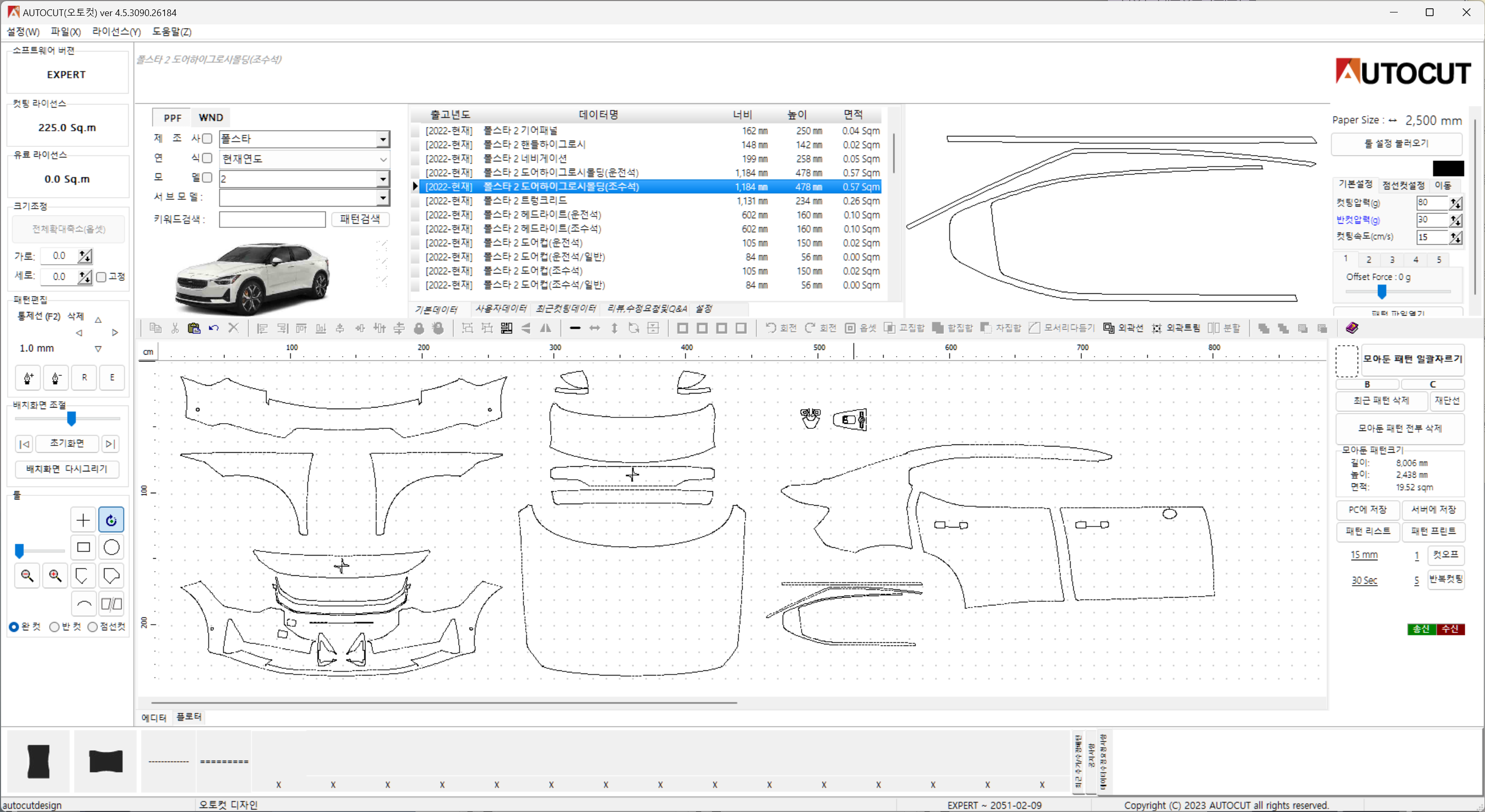
Task: Click the blue undo arrow icon
Action: 214,328
